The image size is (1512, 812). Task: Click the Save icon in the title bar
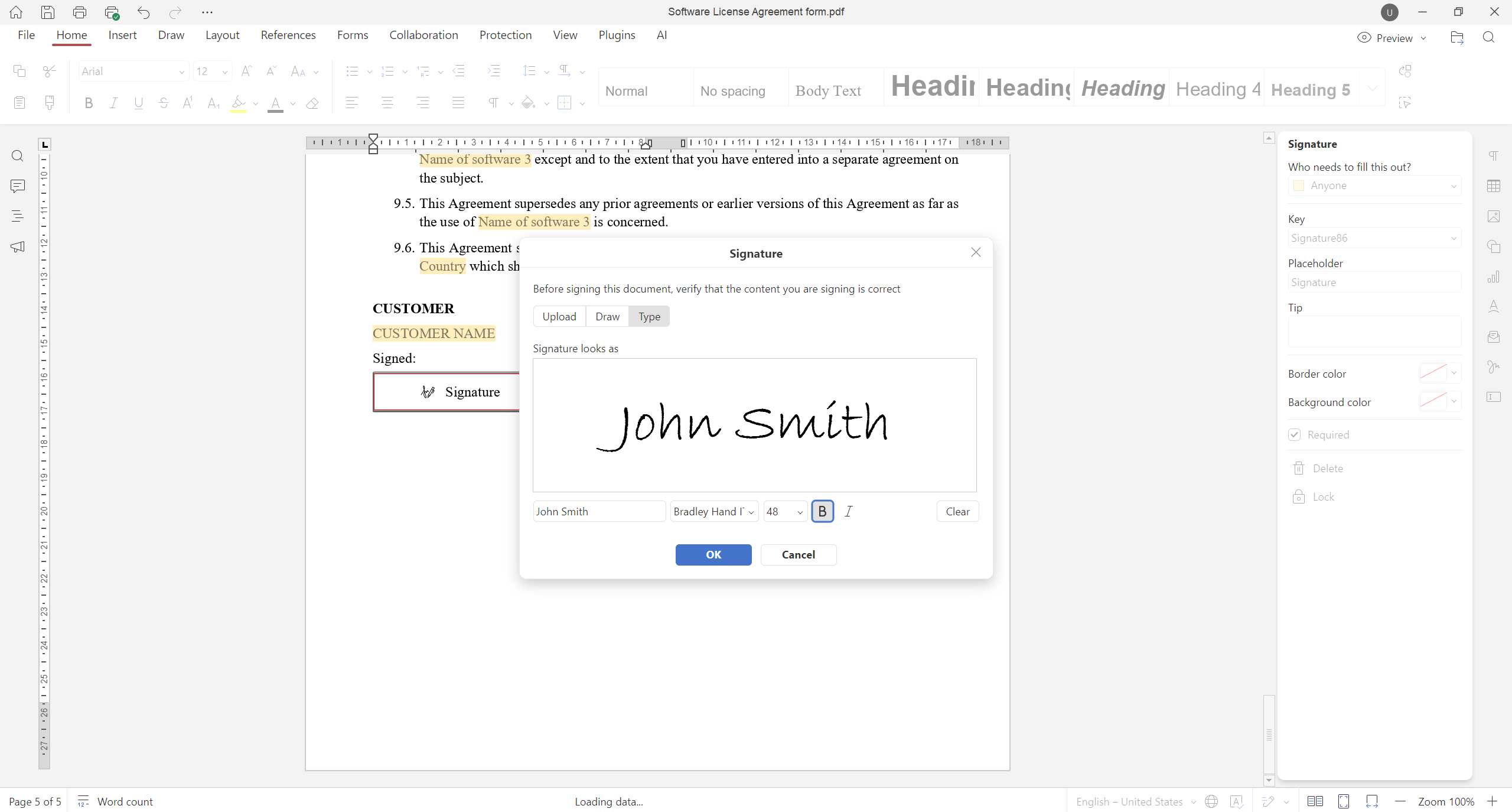pos(48,12)
